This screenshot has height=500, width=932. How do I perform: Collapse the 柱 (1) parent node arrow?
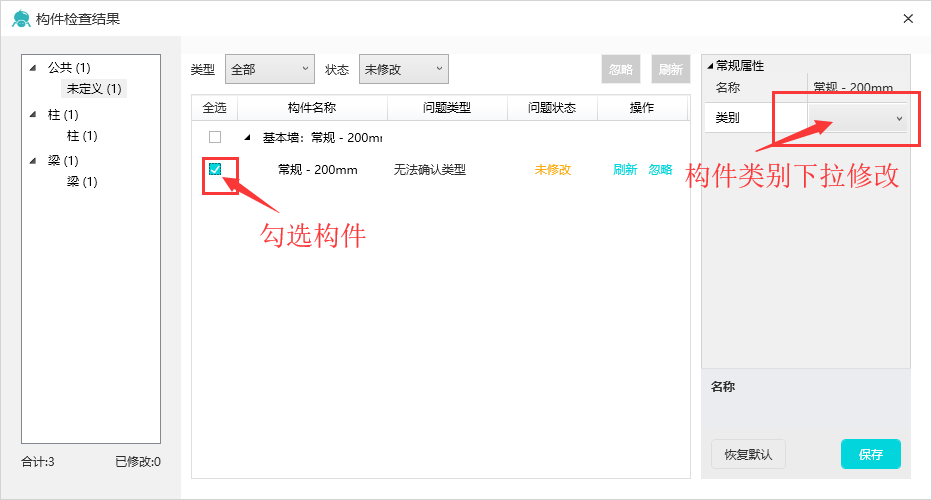pyautogui.click(x=33, y=114)
